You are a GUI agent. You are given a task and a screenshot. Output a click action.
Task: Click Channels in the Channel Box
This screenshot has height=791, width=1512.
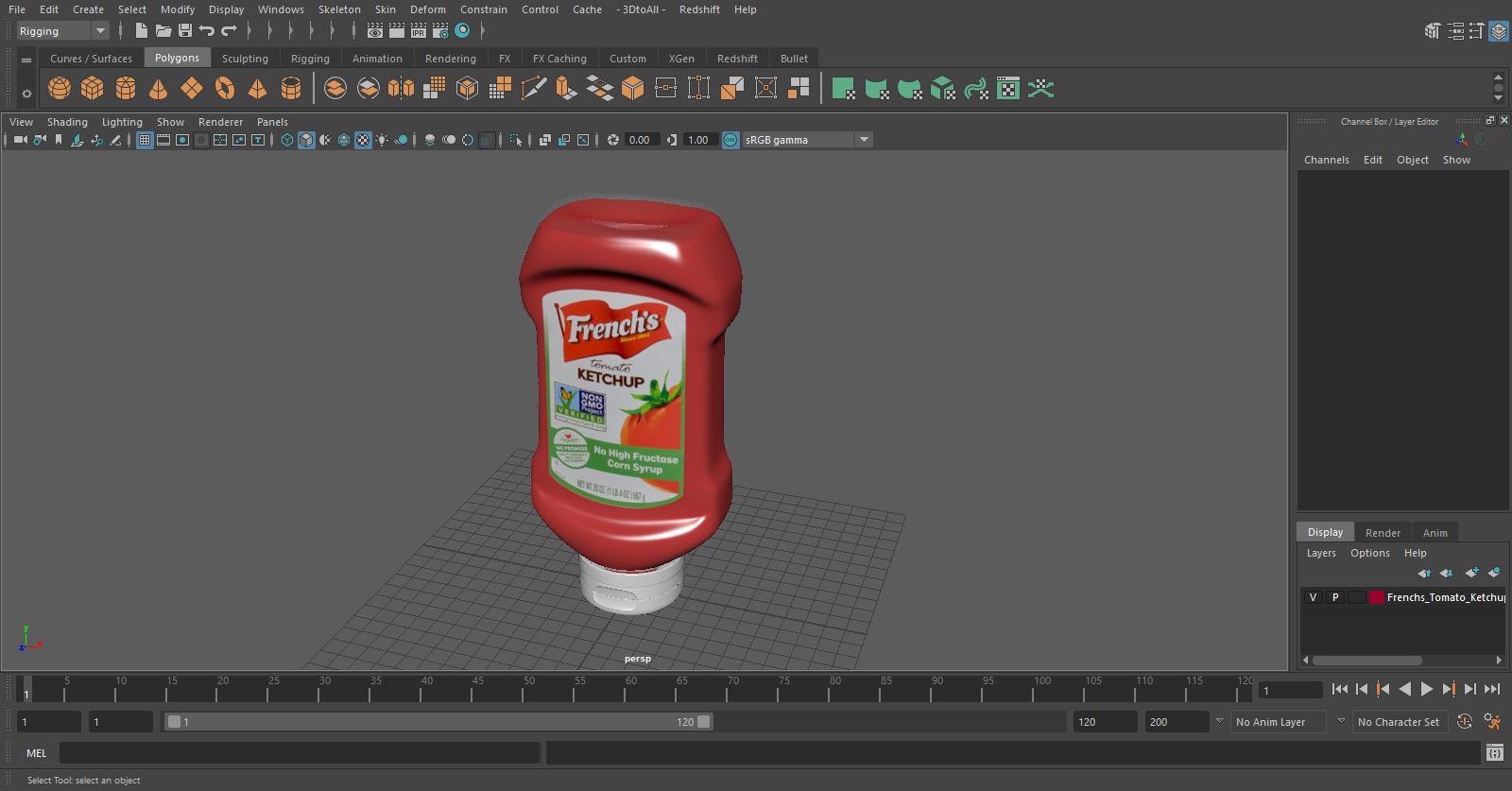pos(1327,160)
